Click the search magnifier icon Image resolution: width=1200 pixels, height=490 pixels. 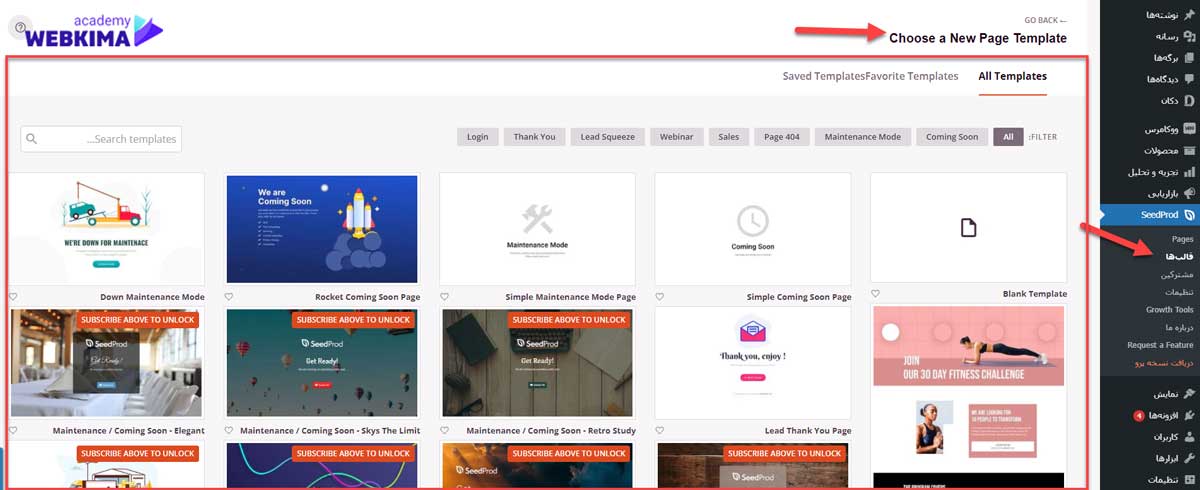point(33,139)
